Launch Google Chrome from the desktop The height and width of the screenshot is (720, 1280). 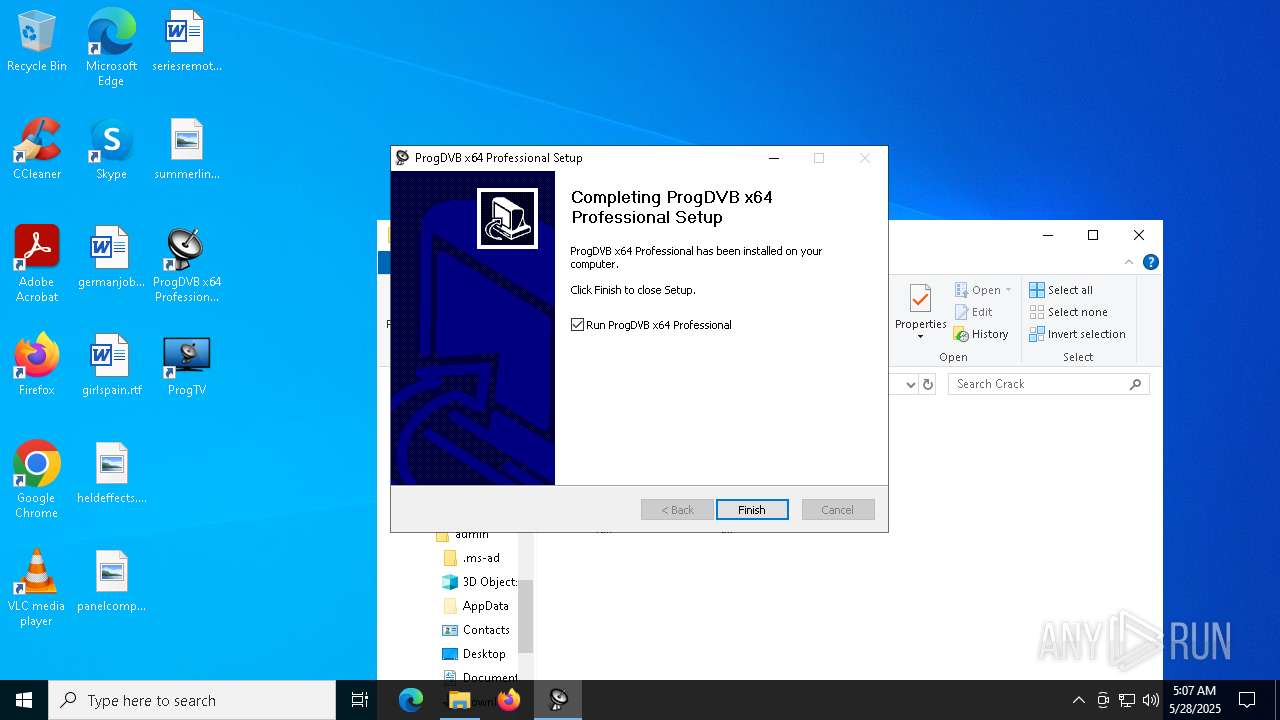coord(37,480)
